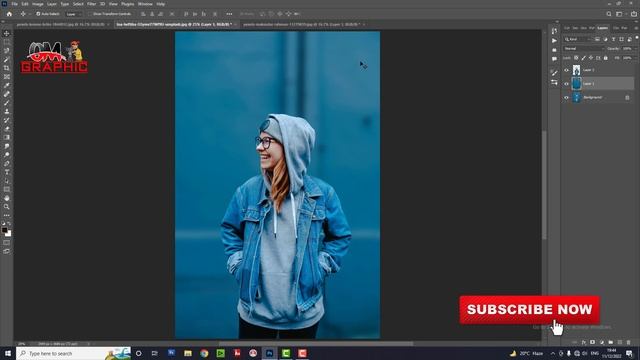
Task: Select the Eyedropper tool
Action: click(7, 85)
